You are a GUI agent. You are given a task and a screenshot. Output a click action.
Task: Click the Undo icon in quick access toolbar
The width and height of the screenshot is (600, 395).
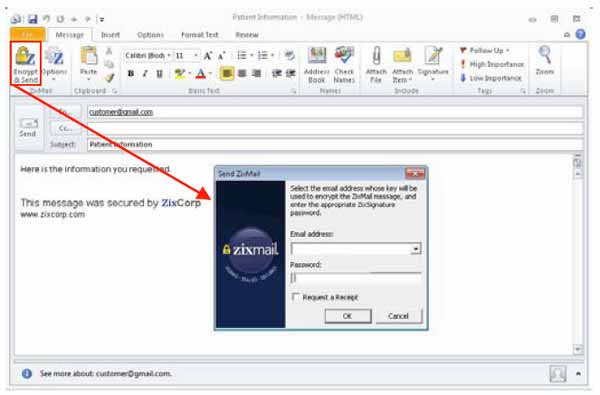tap(46, 19)
